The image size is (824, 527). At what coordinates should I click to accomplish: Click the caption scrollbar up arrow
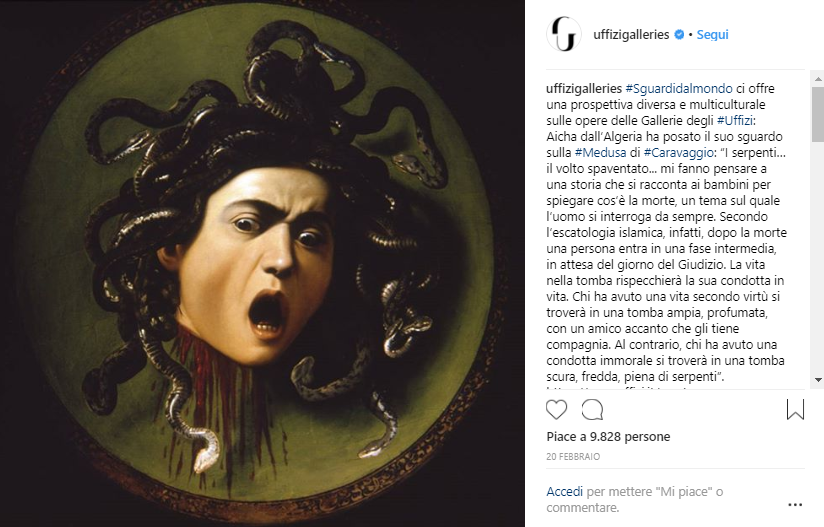click(818, 79)
